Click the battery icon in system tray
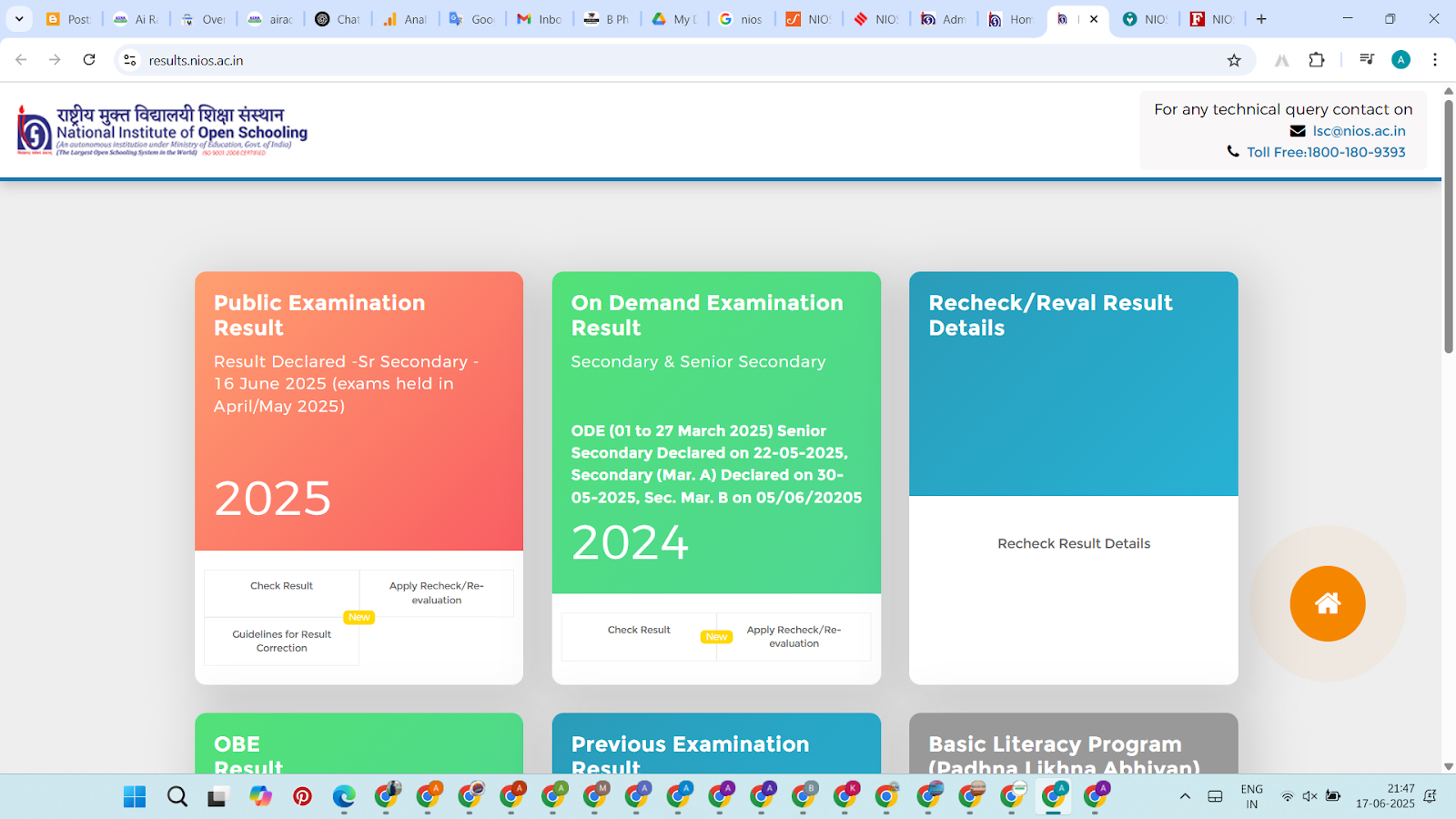1456x819 pixels. coord(1333,797)
